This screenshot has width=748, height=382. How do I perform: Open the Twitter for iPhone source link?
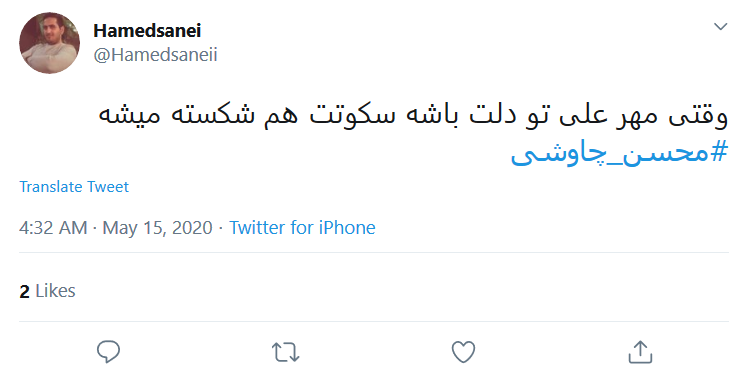pyautogui.click(x=302, y=227)
